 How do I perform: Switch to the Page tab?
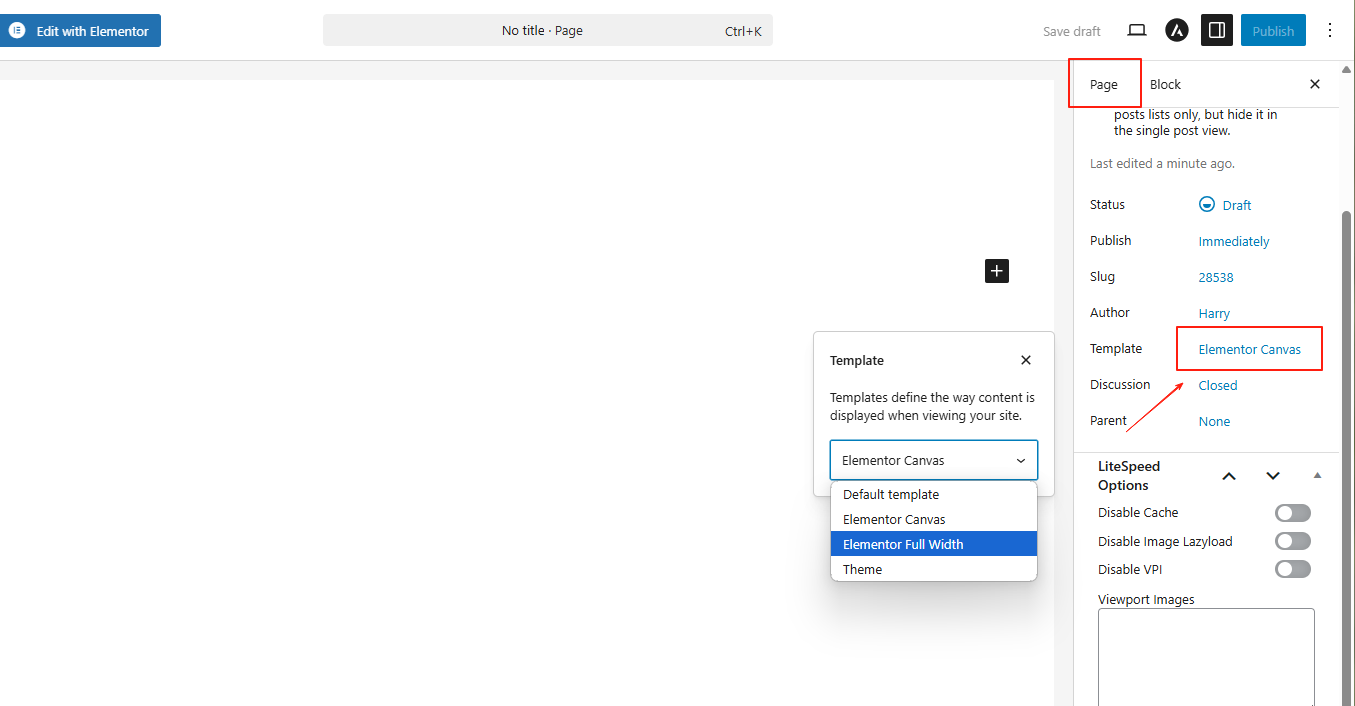[x=1104, y=85]
